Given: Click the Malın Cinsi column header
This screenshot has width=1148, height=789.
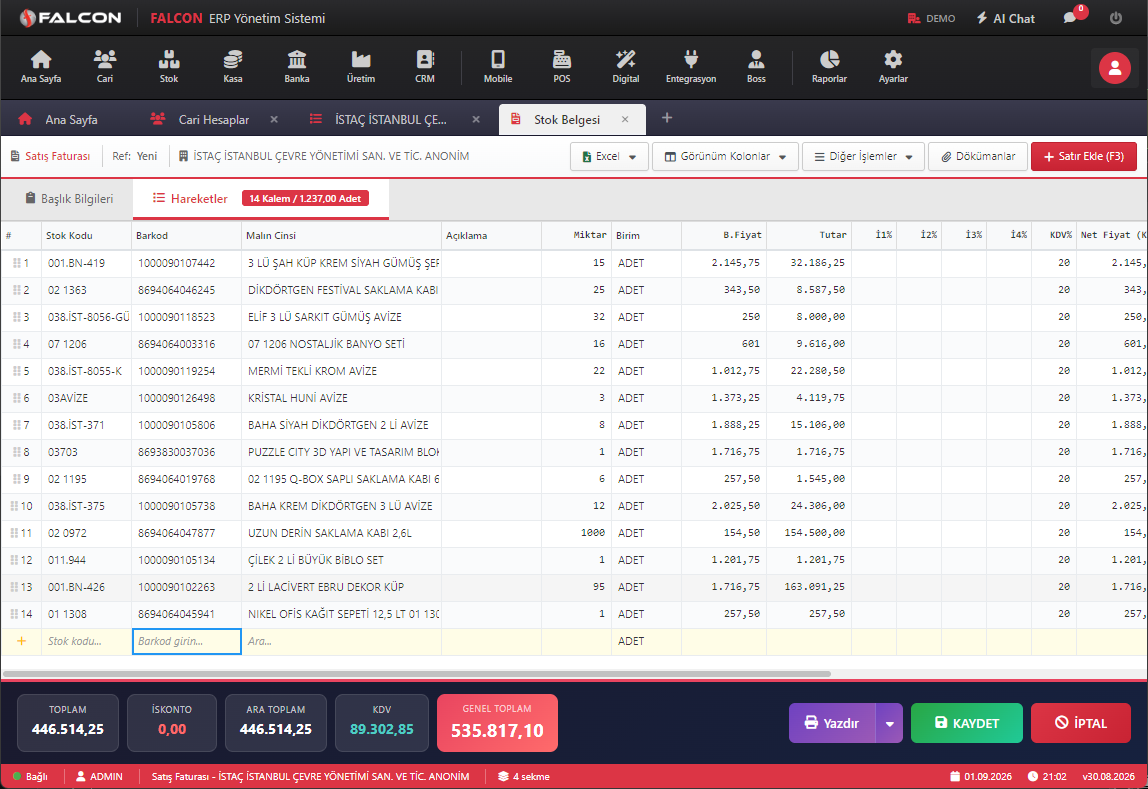Looking at the screenshot, I should (341, 236).
